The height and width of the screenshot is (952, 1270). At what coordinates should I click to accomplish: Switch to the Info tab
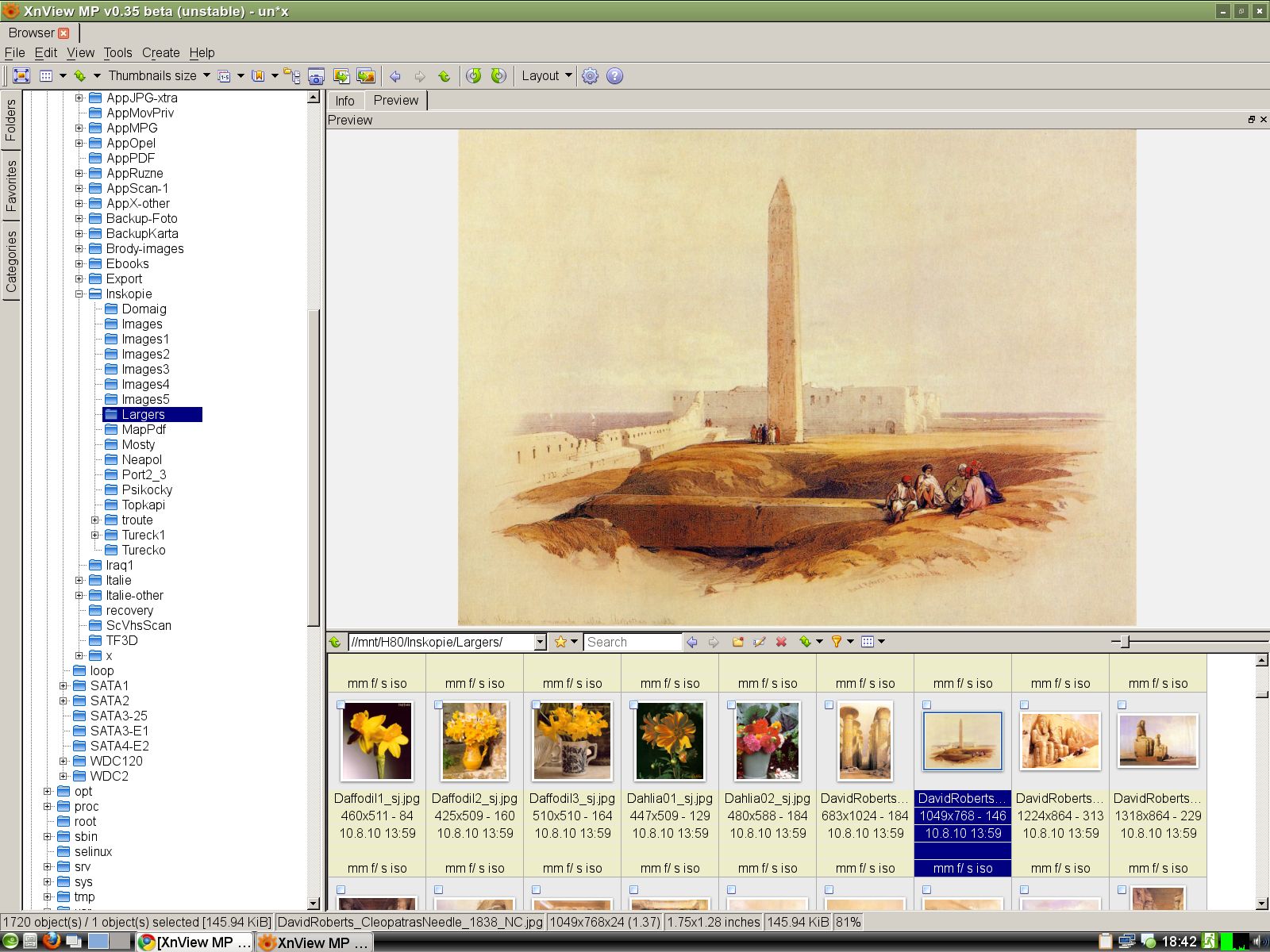click(x=344, y=101)
